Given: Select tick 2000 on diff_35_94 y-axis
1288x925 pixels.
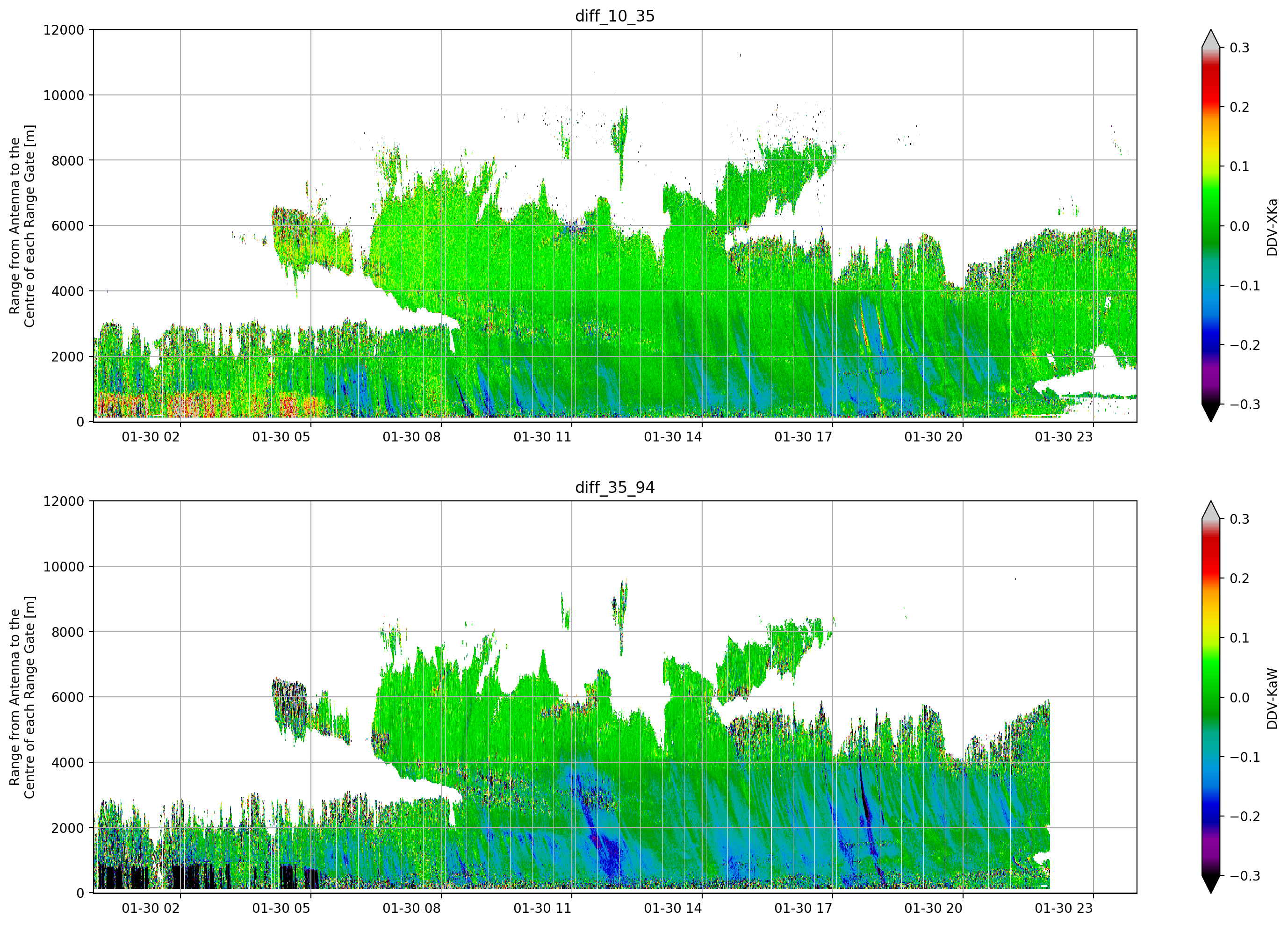Looking at the screenshot, I should coord(68,828).
